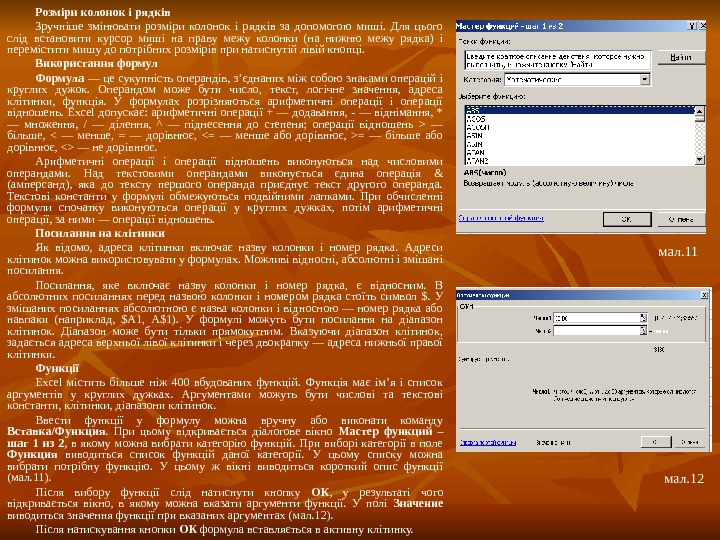Click the function list scroll-up arrow
Viewport: 720px width, 540px height.
(x=699, y=110)
